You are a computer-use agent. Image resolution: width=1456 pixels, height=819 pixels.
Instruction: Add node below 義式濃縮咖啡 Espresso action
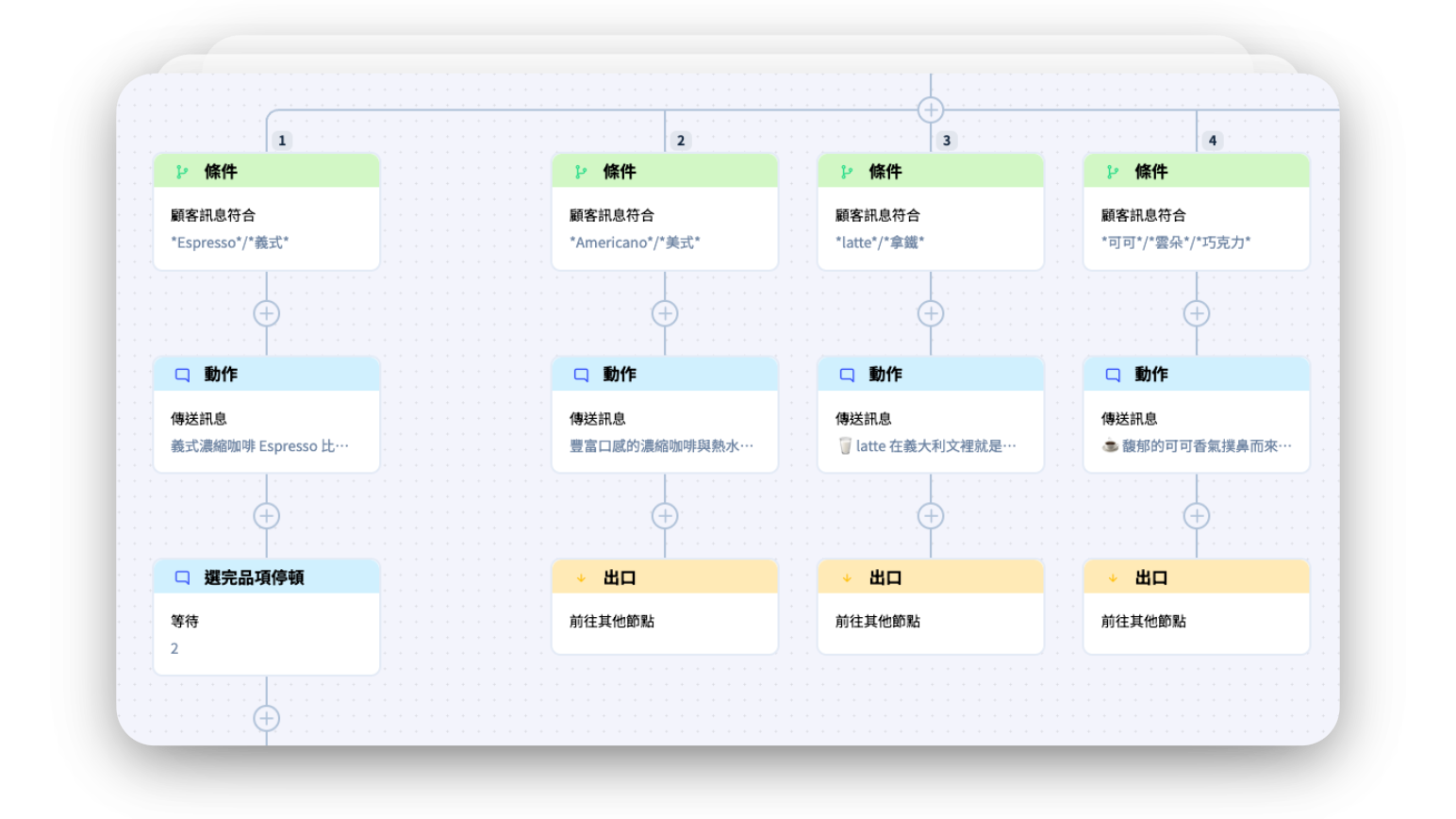[x=267, y=516]
